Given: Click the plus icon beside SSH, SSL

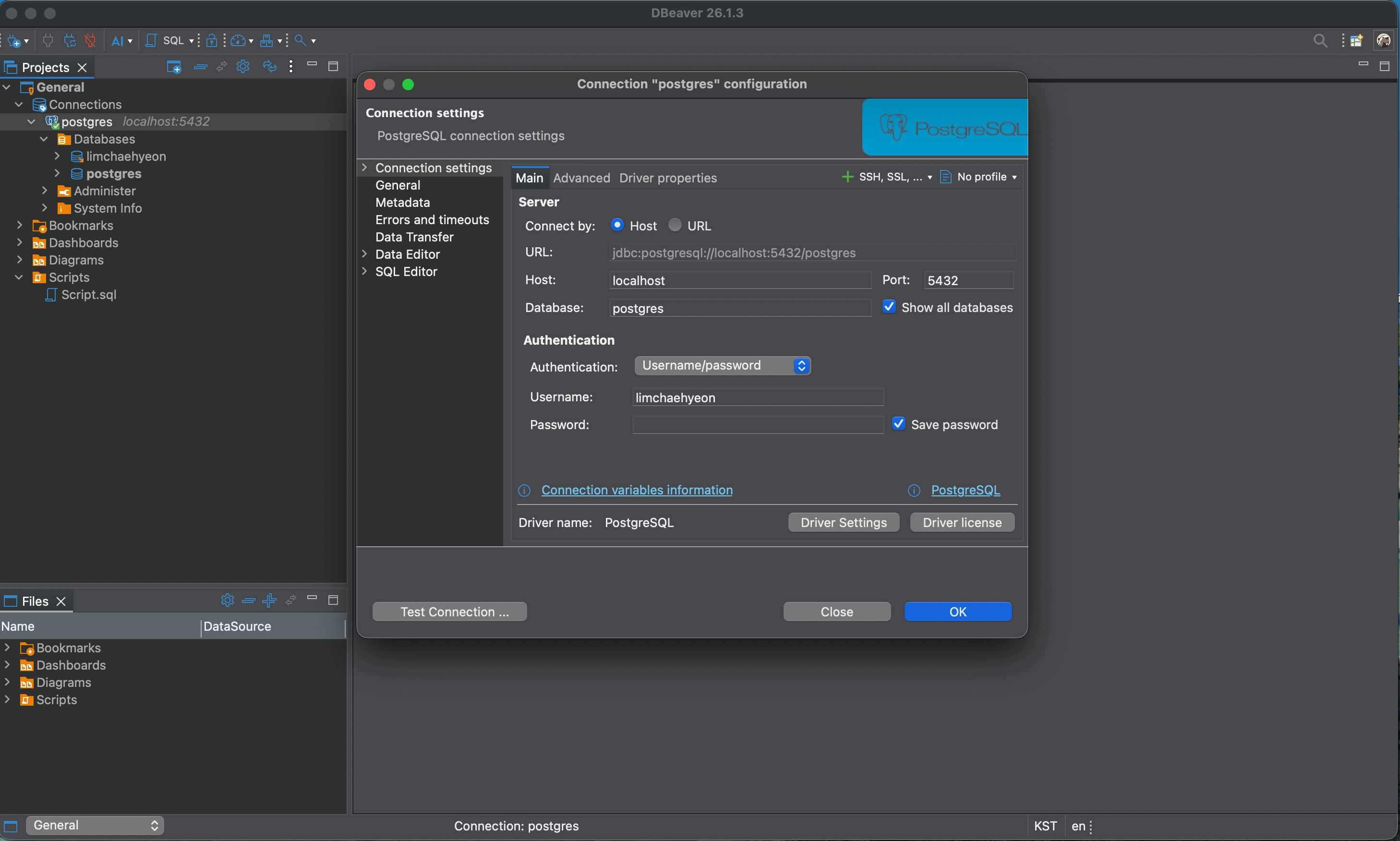Looking at the screenshot, I should point(847,177).
